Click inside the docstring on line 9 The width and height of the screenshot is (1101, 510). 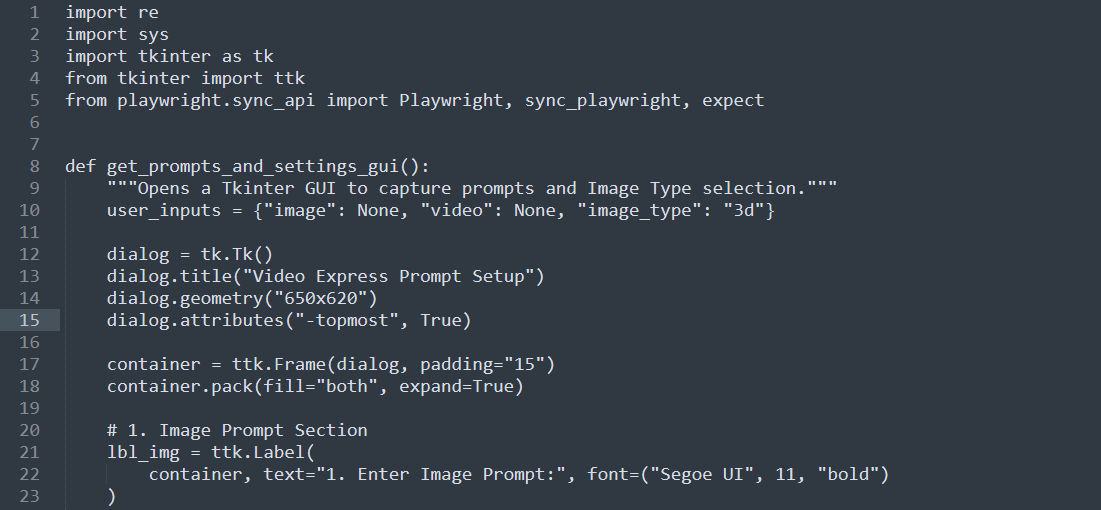pos(472,188)
